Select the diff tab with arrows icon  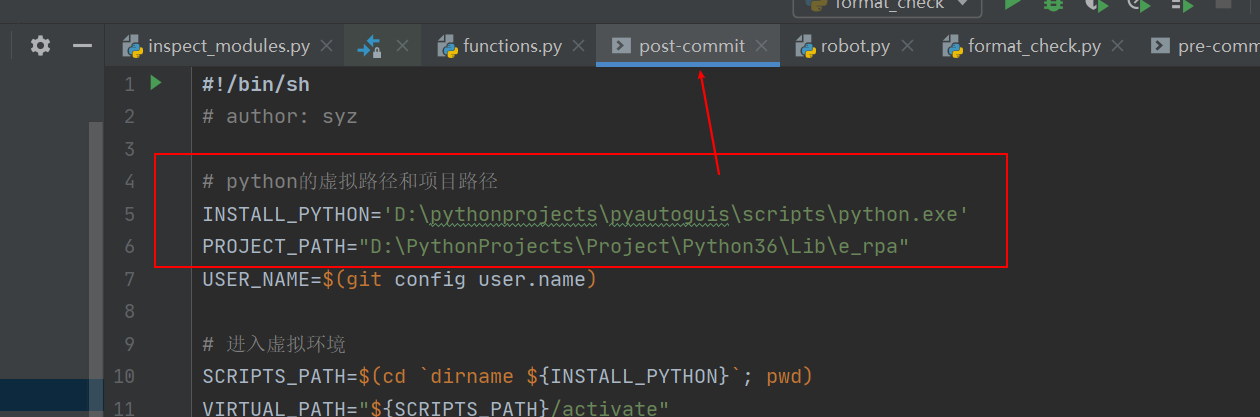(x=370, y=46)
